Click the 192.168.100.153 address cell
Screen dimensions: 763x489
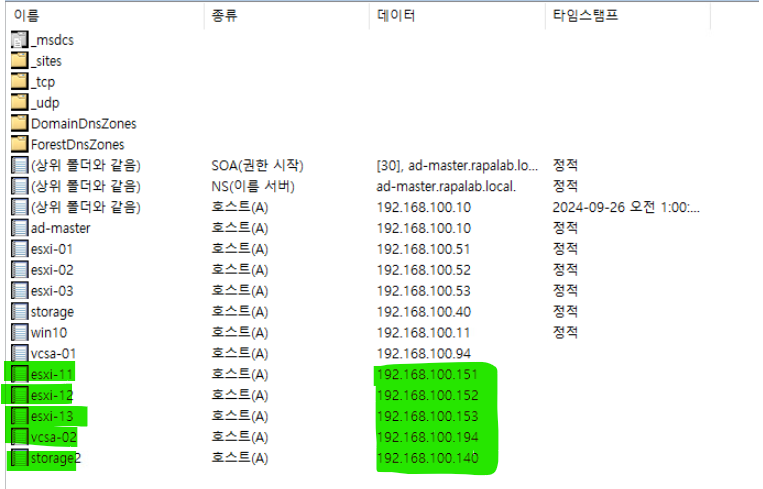[428, 417]
